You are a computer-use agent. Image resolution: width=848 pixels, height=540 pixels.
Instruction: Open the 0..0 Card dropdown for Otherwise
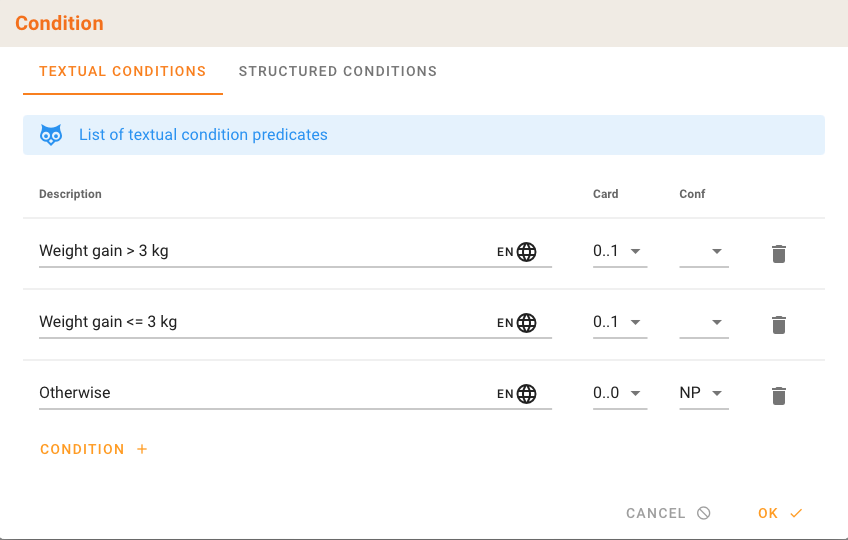point(619,394)
